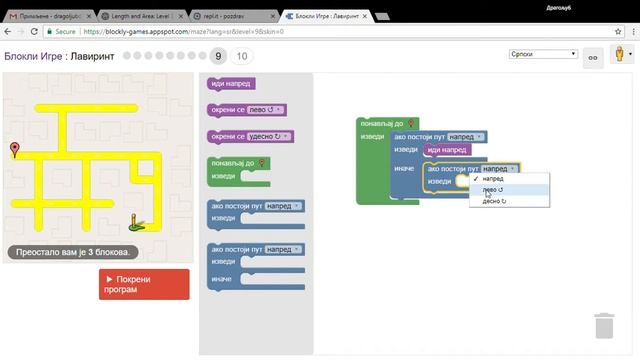Image resolution: width=640 pixels, height=360 pixels.
Task: Pick the окрени се лево toolbox block
Action: coord(247,110)
